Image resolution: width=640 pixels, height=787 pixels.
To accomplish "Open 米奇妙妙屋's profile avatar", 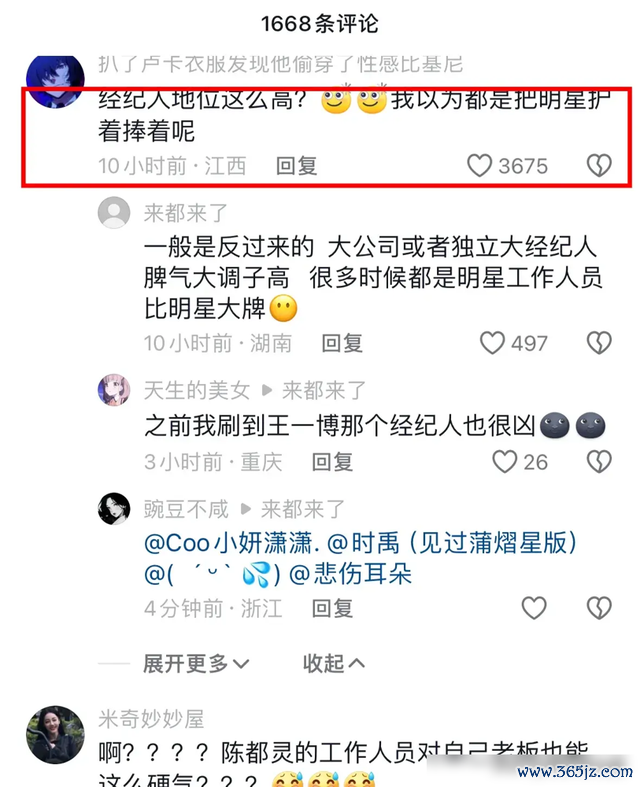I will coord(55,735).
